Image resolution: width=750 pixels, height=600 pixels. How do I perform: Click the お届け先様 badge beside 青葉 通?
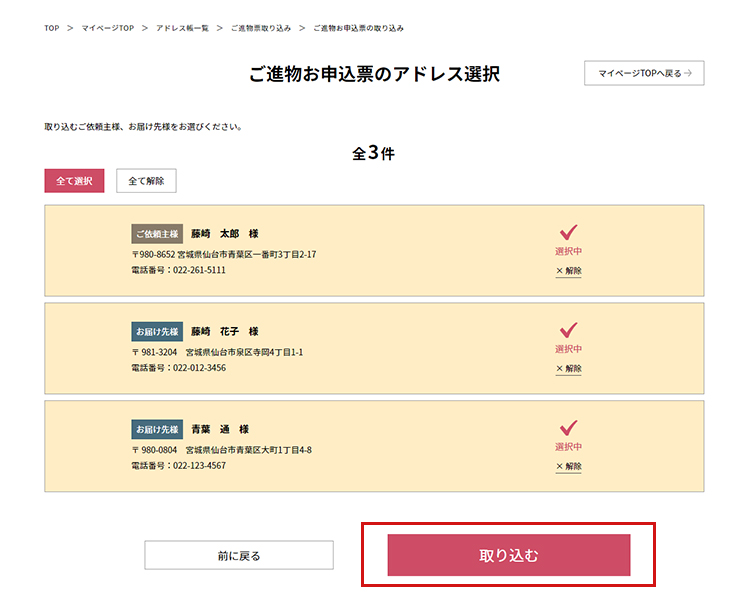pos(157,429)
